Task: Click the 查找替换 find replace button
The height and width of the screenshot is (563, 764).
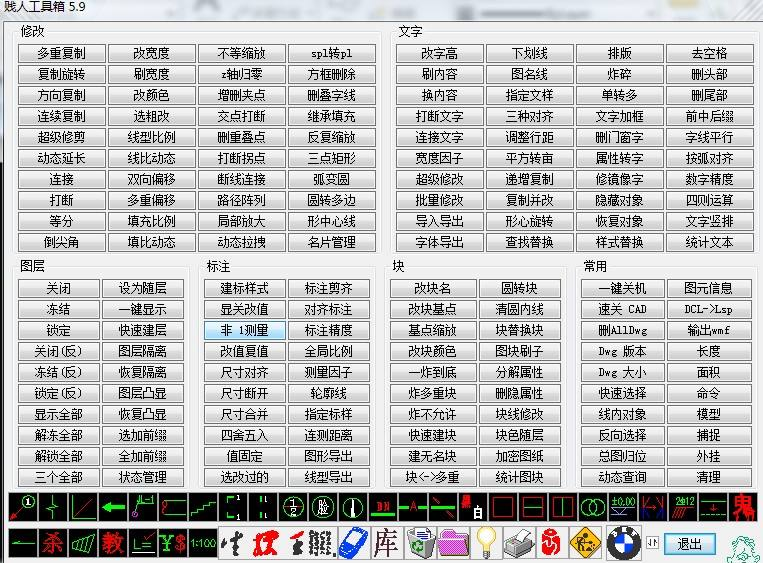Action: pyautogui.click(x=530, y=242)
